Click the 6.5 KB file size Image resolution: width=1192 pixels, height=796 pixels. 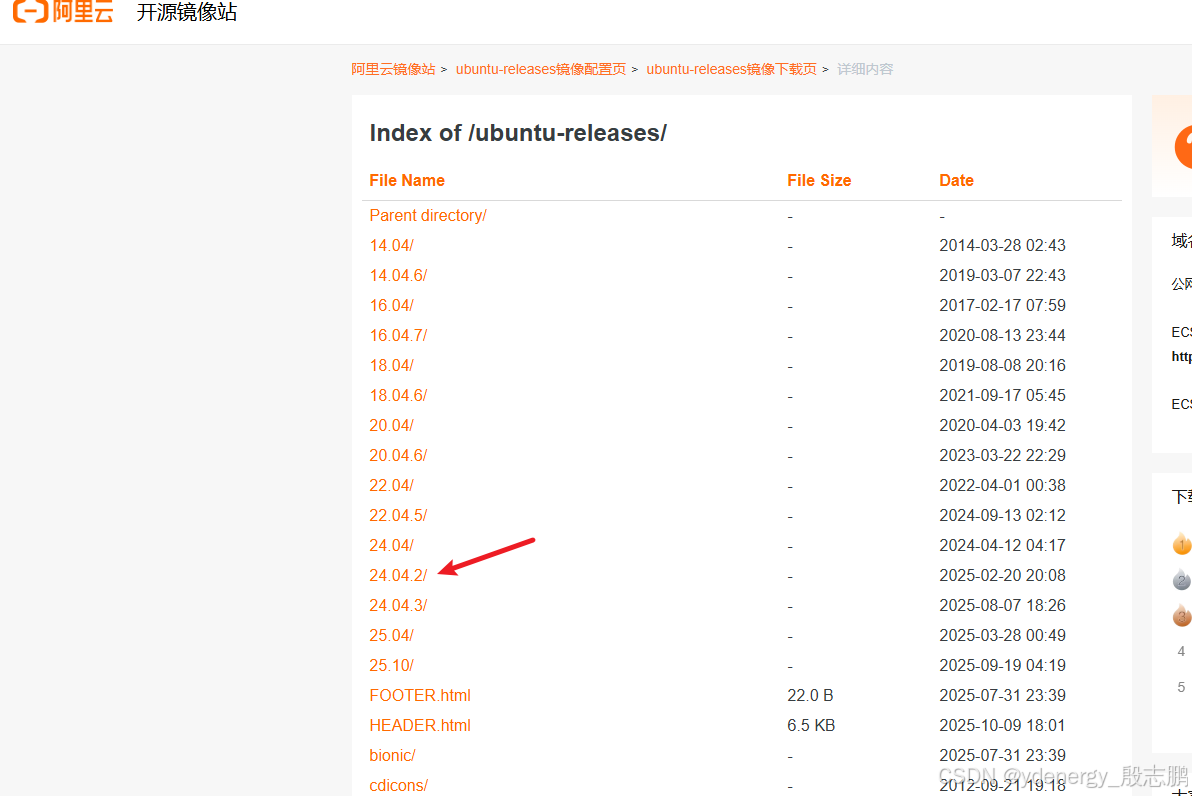tap(811, 725)
